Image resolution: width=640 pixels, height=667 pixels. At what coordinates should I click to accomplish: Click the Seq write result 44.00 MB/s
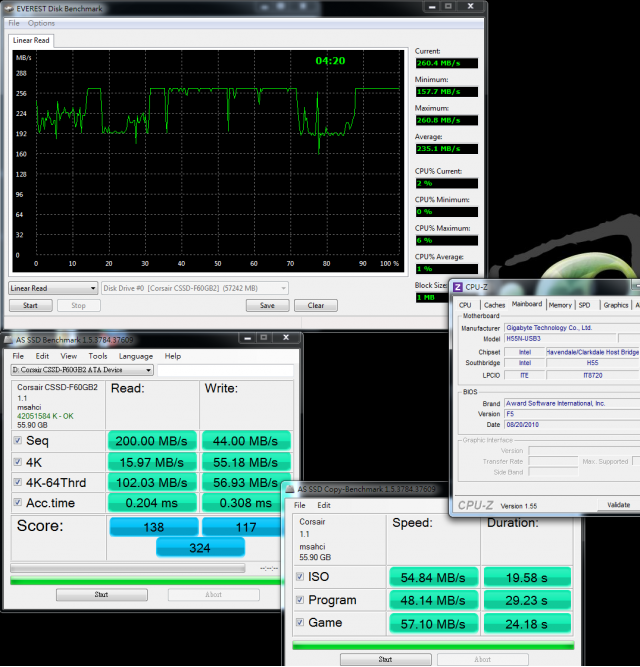(246, 441)
